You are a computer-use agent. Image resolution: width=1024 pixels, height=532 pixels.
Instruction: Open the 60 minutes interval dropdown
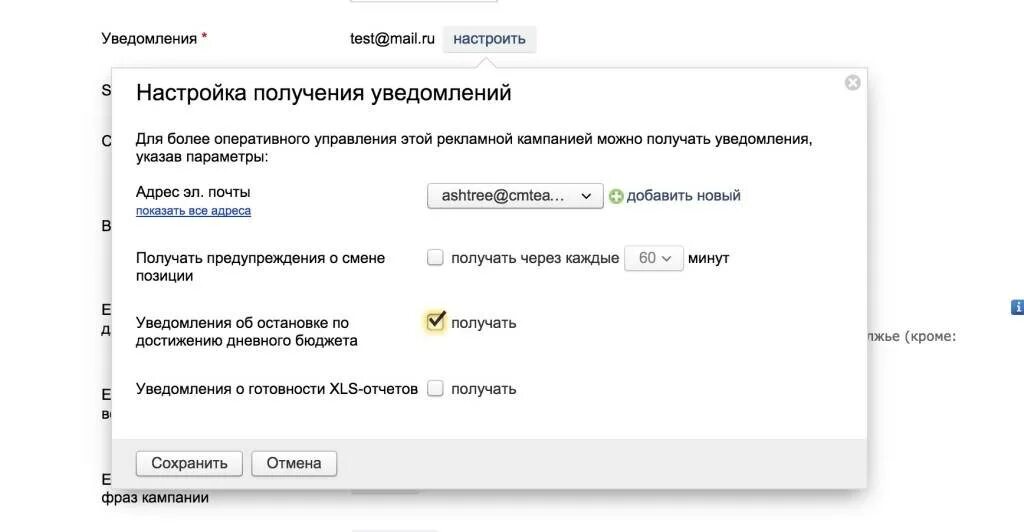pyautogui.click(x=654, y=258)
